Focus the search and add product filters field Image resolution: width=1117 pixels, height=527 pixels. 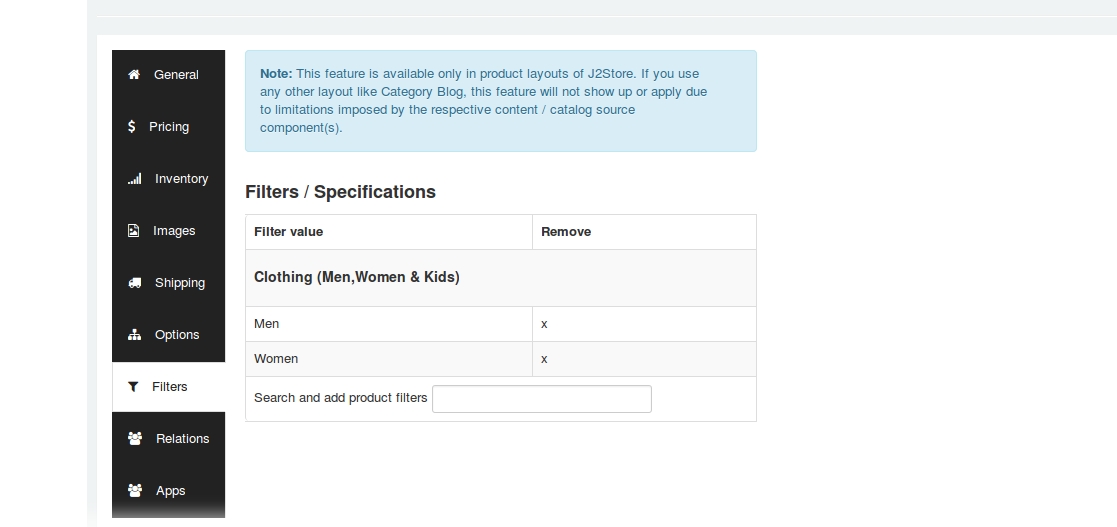541,399
